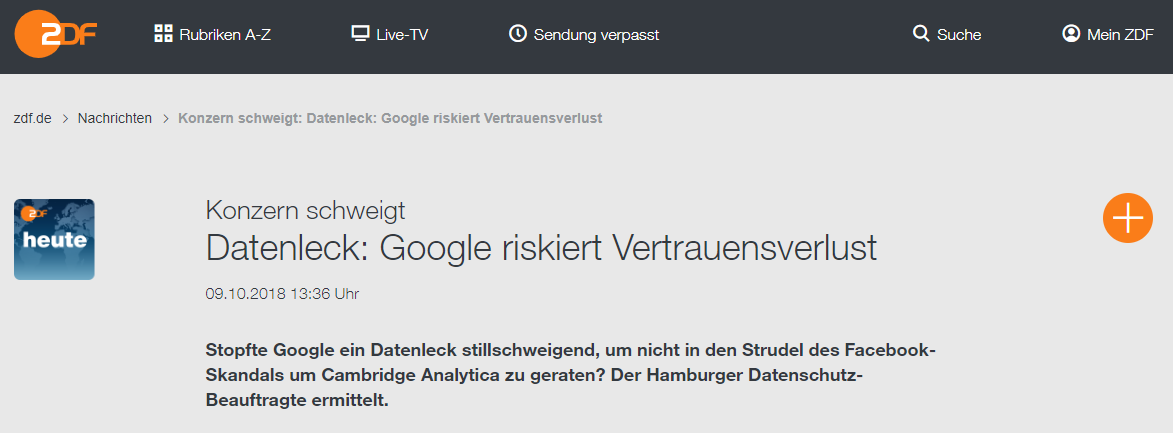1173x433 pixels.
Task: Click the Live-TV monitor icon
Action: [361, 34]
